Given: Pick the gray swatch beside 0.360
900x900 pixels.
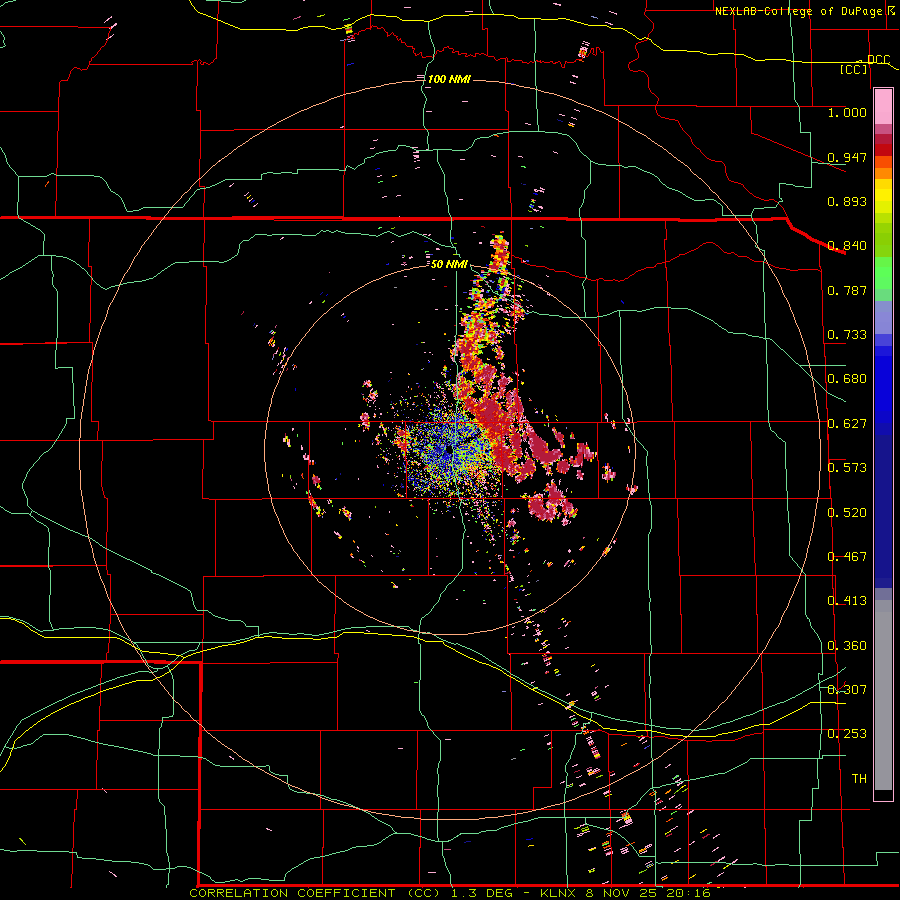Looking at the screenshot, I should (x=883, y=695).
